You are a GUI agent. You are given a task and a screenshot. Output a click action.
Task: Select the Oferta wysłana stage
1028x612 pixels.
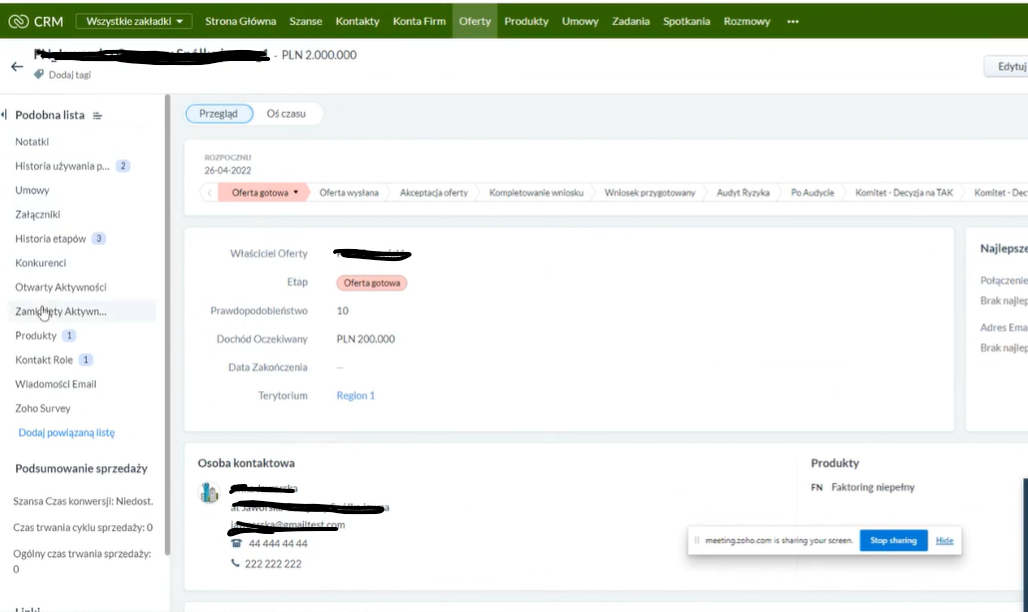click(x=349, y=193)
